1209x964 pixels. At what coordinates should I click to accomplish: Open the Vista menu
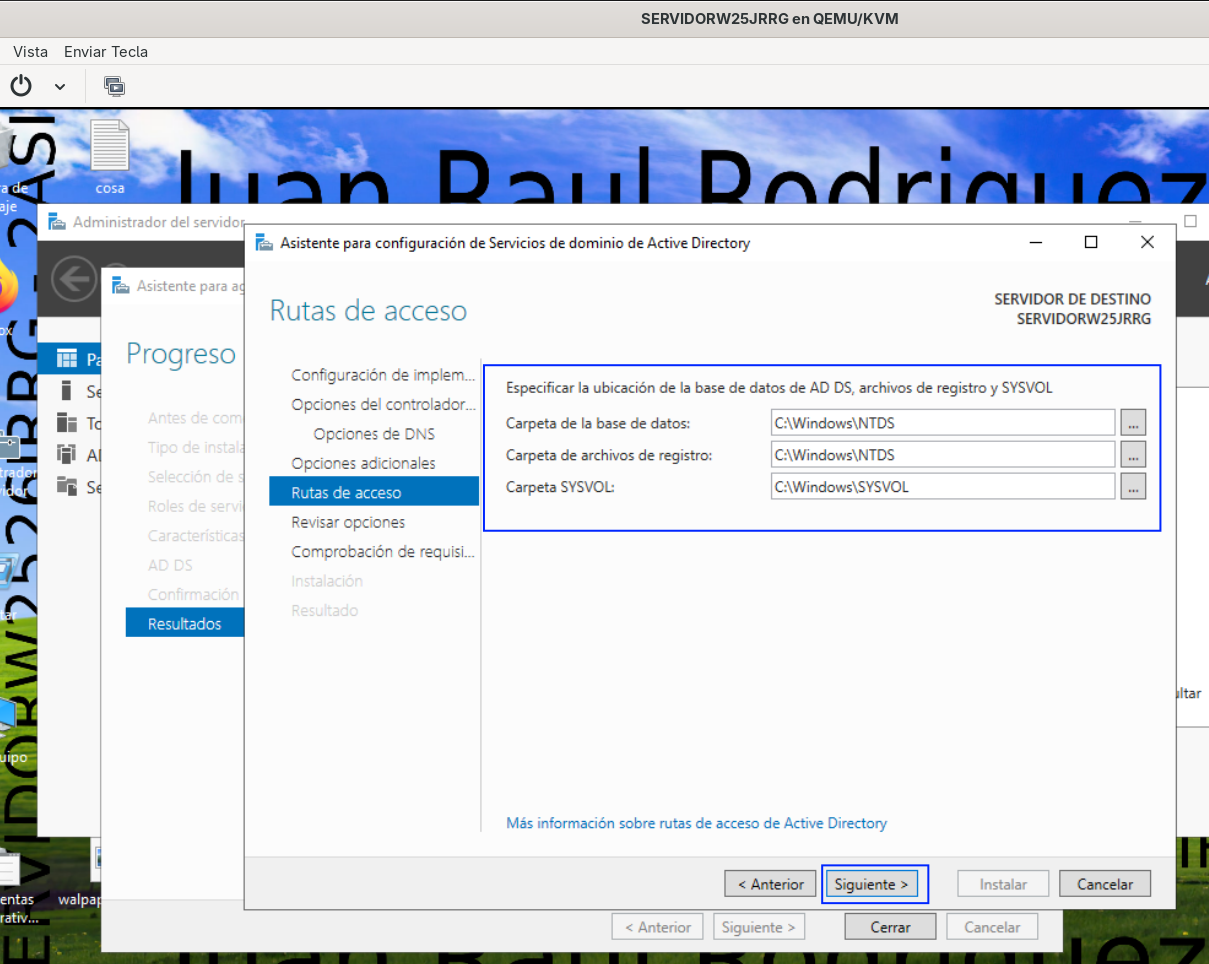(x=31, y=51)
